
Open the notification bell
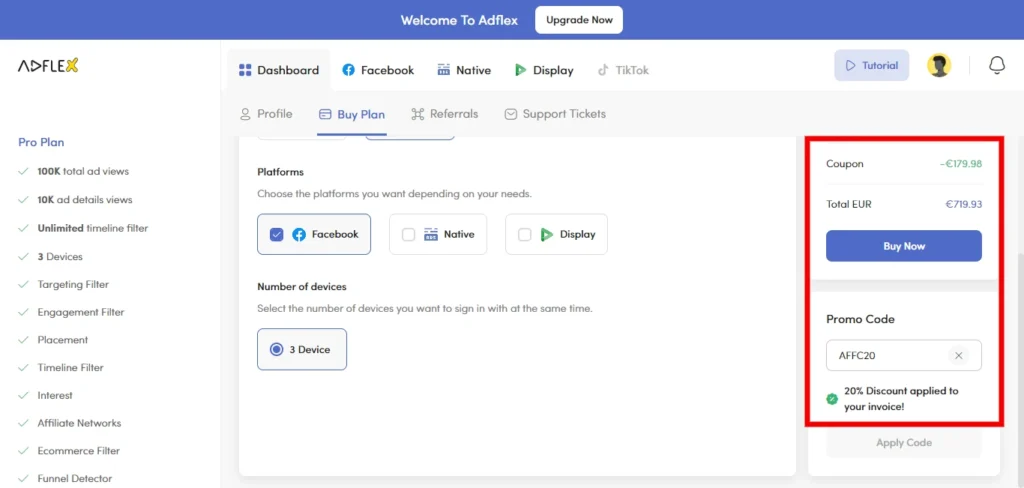point(997,65)
